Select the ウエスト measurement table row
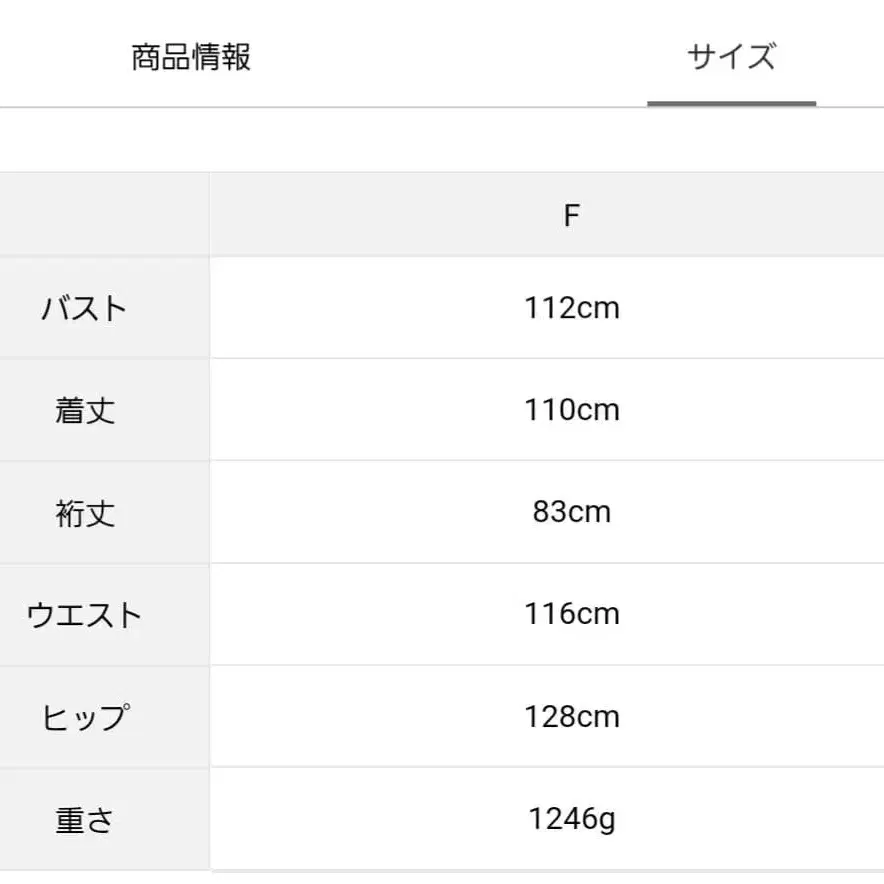Screen dimensions: 884x884 click(x=440, y=613)
